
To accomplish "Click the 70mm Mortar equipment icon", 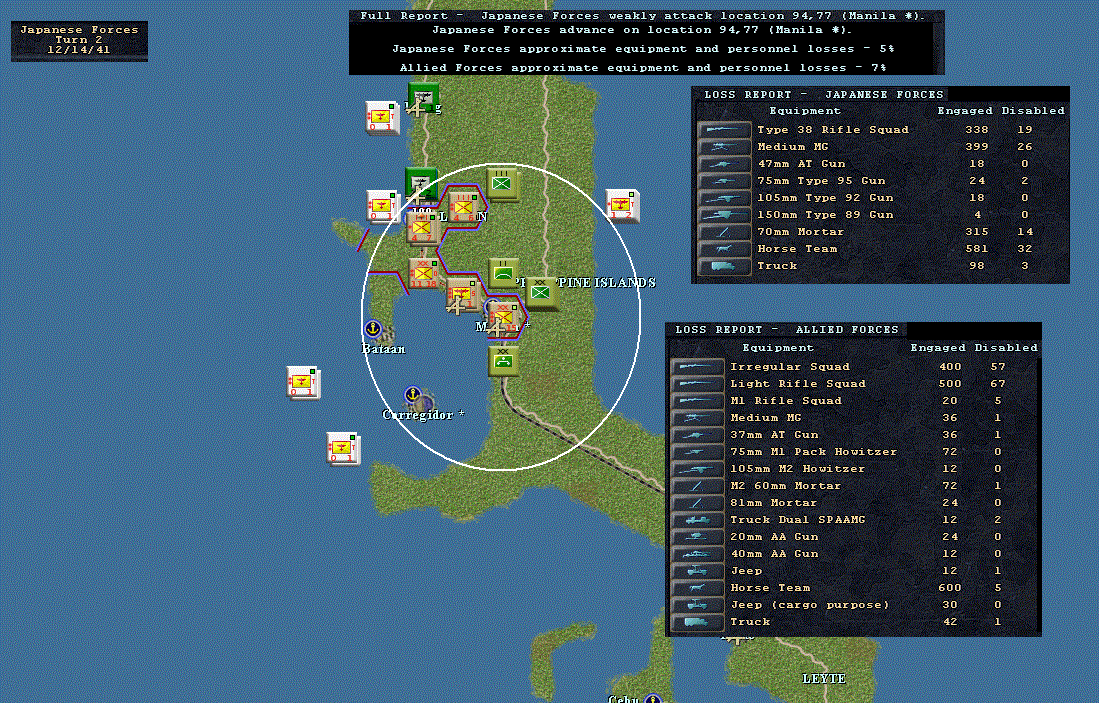I will [x=724, y=232].
